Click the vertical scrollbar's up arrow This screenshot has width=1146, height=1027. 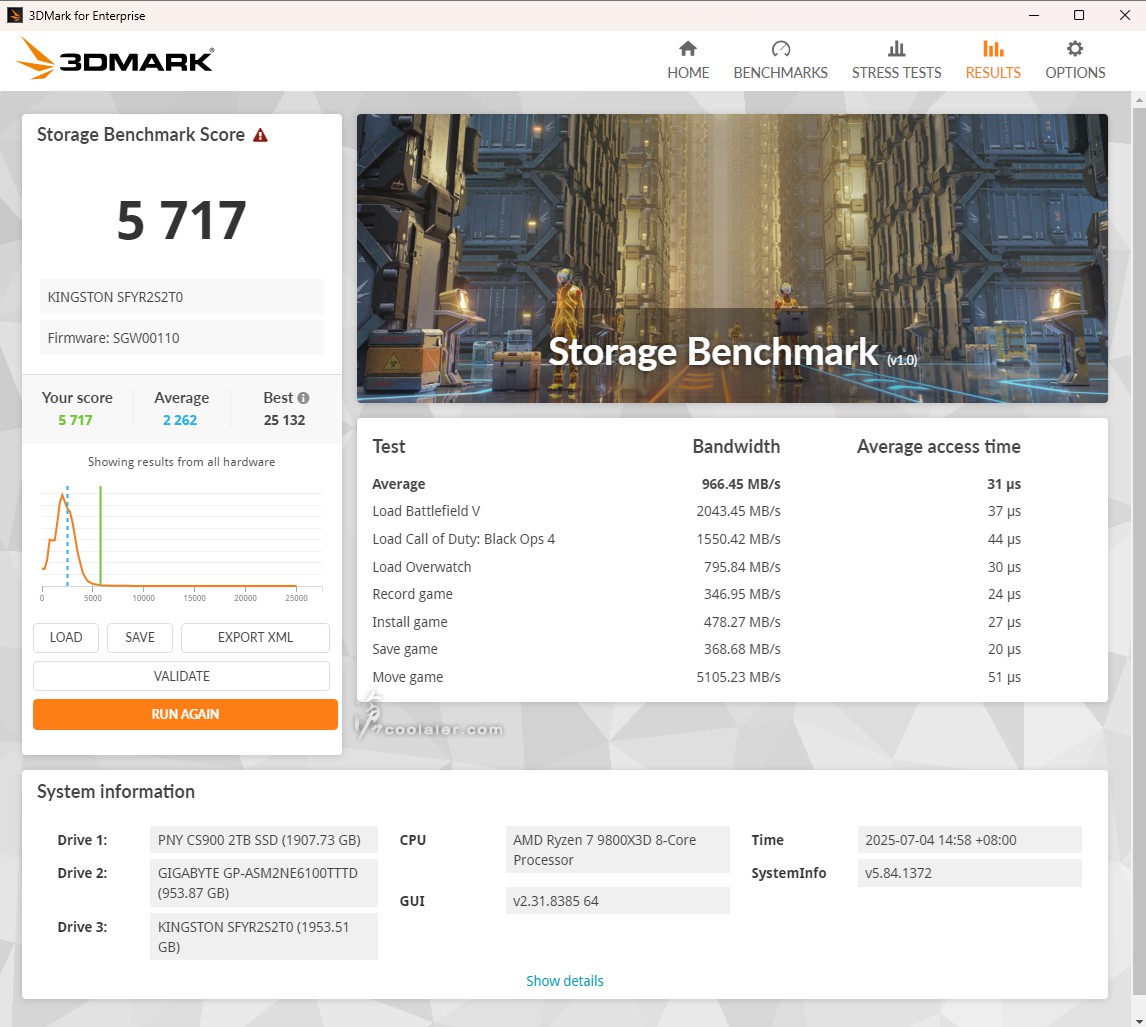click(1139, 99)
